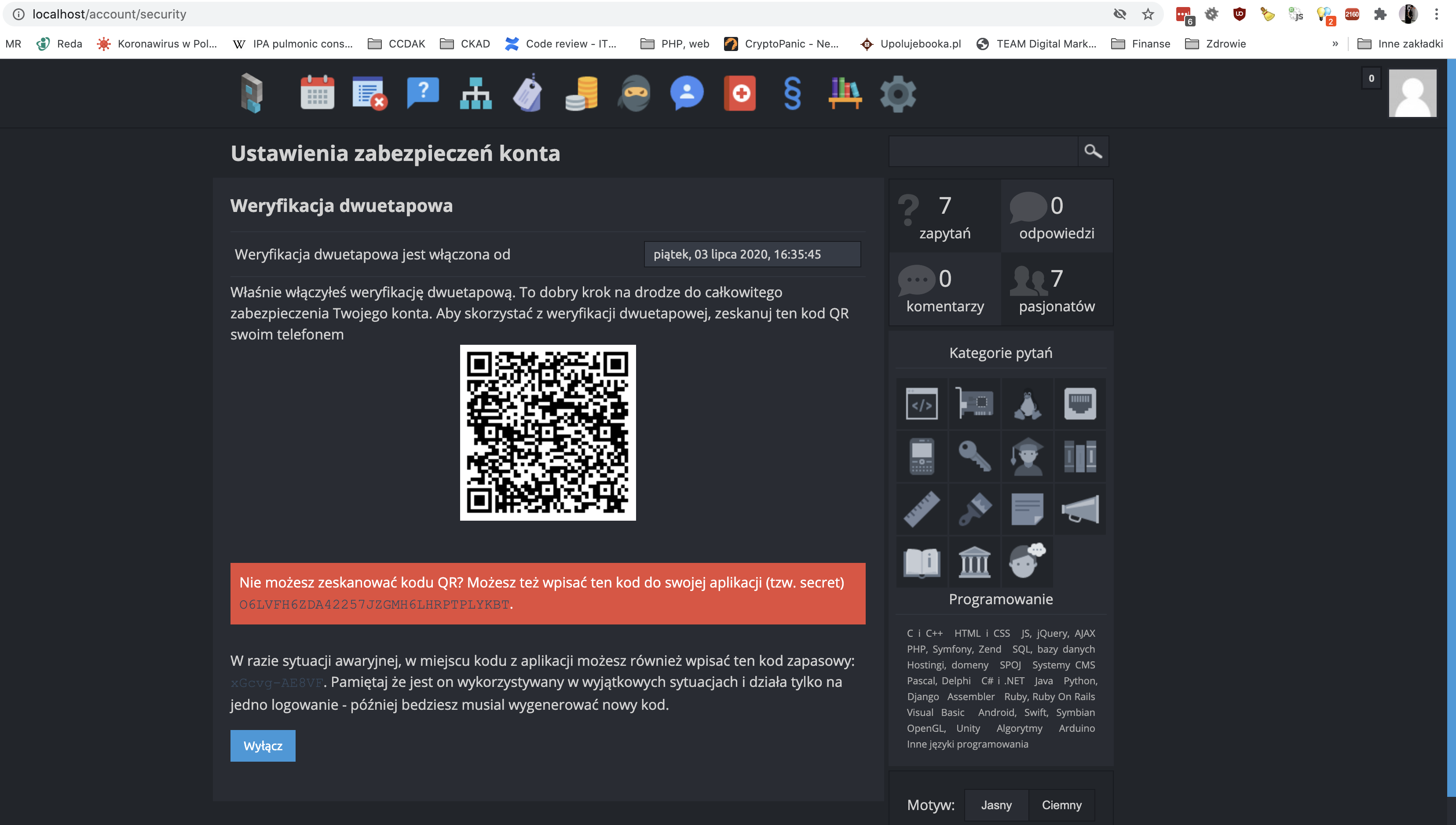This screenshot has width=1456, height=825.
Task: Click the bookshelf icon in navbar
Action: point(845,93)
